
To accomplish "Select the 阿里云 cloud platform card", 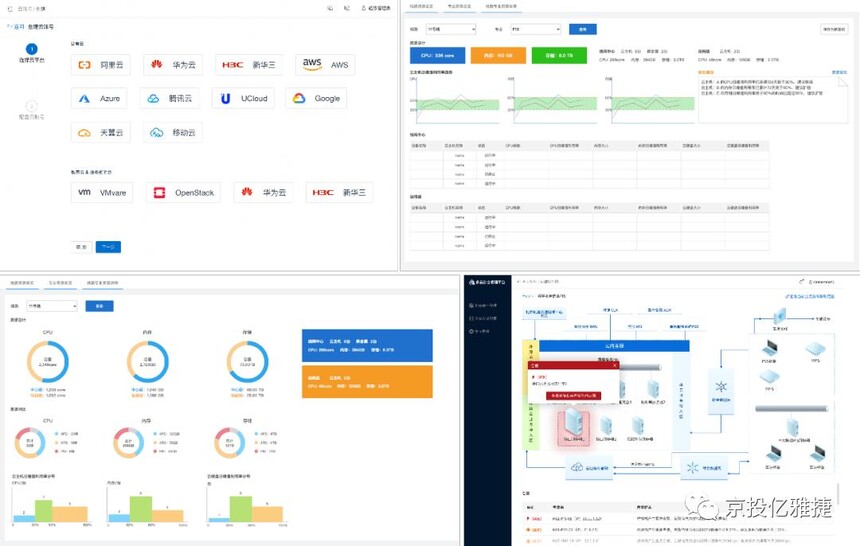I will [100, 65].
